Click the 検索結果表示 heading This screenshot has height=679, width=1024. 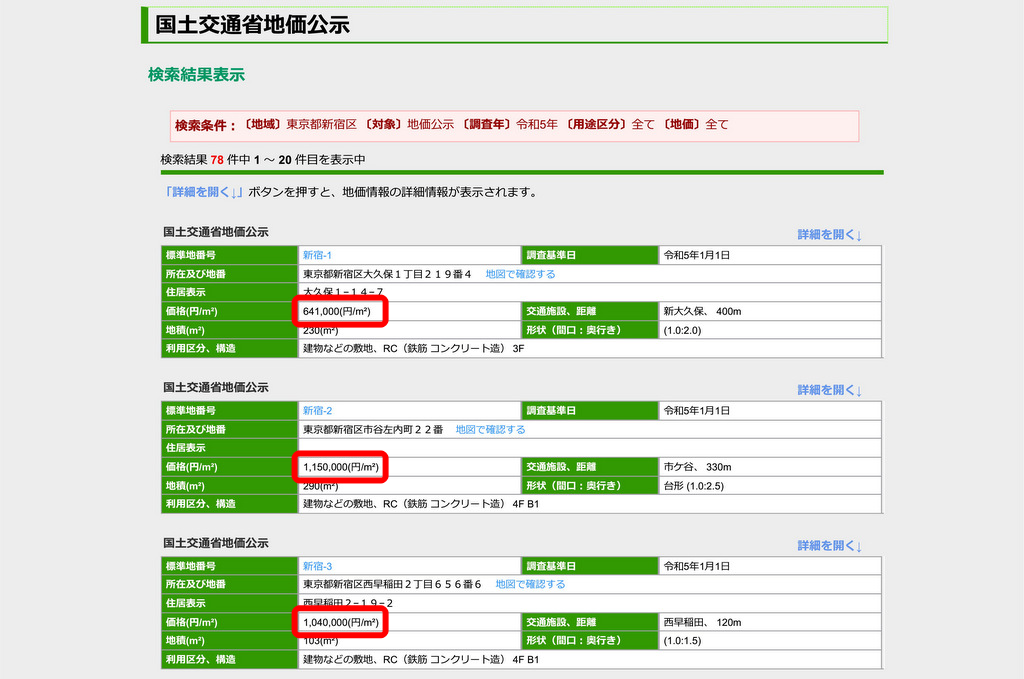click(x=197, y=75)
